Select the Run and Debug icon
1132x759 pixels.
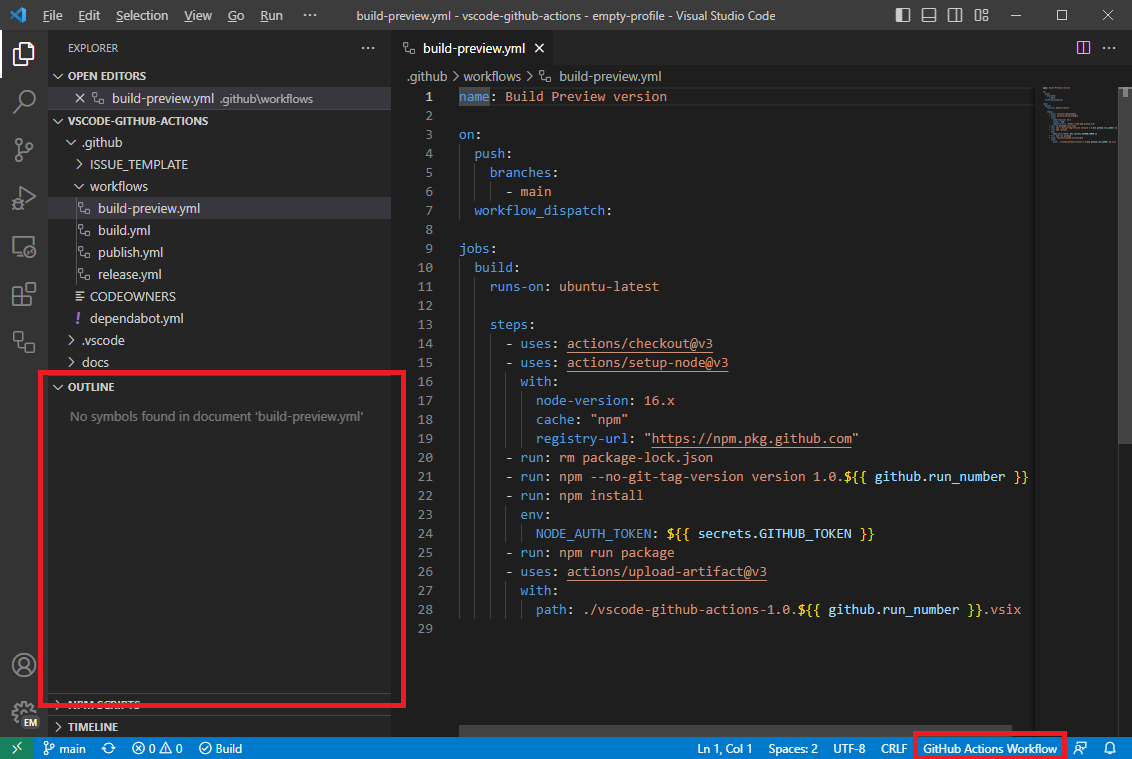click(23, 198)
